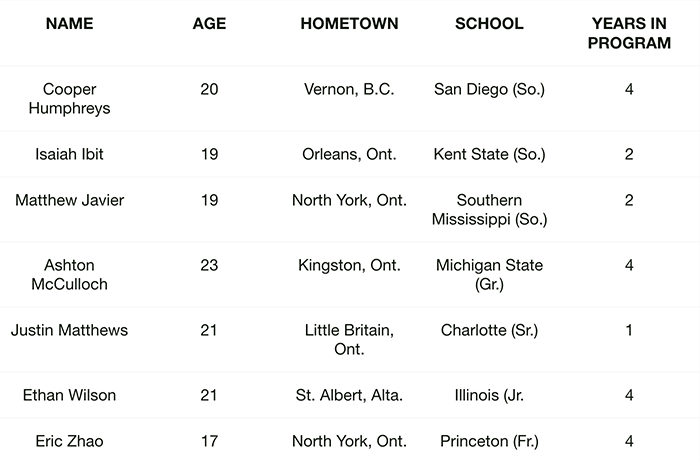Viewport: 700px width, 462px height.
Task: Click the Justin Matthews name cell
Action: tap(69, 330)
